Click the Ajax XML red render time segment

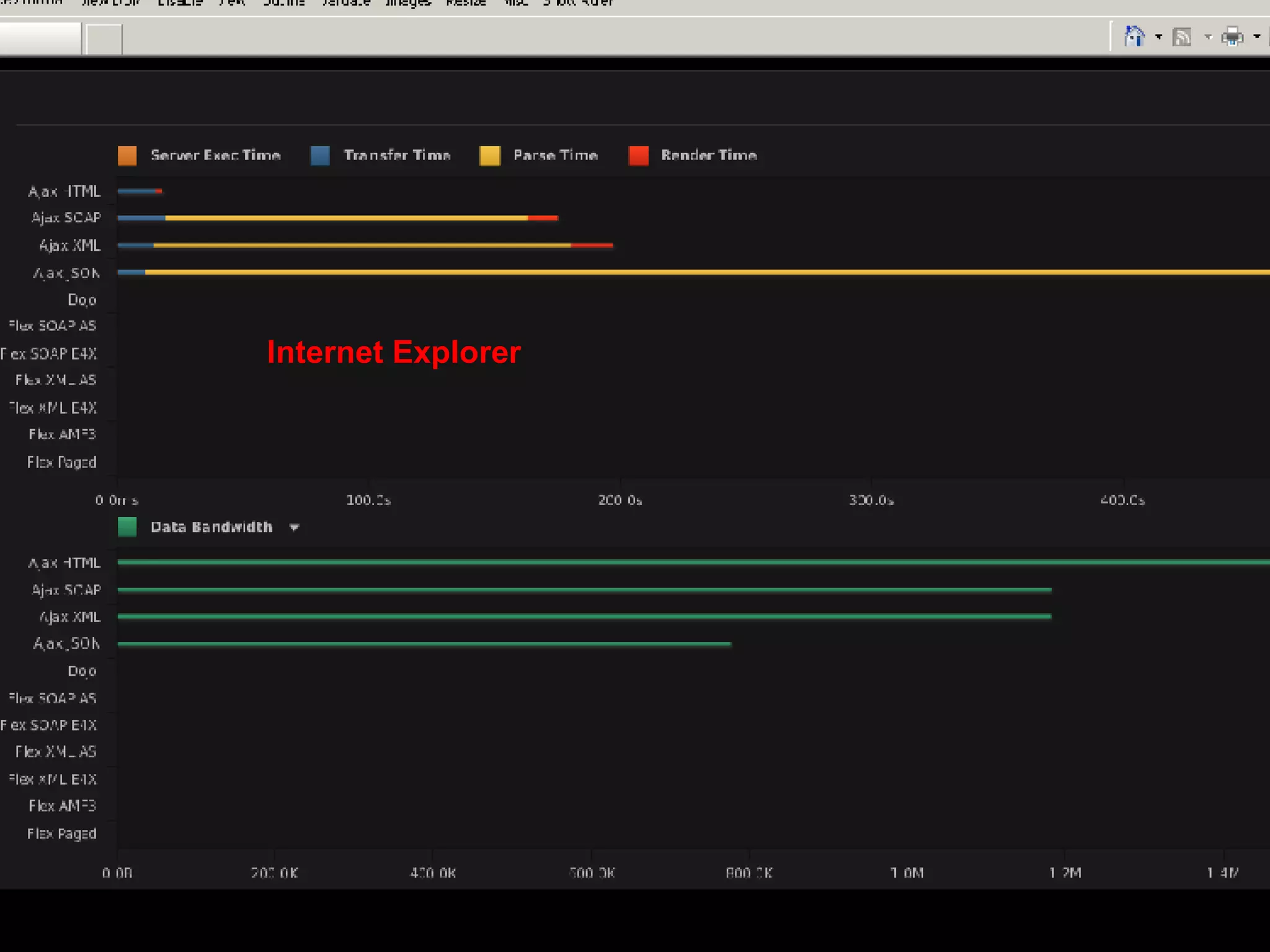(592, 245)
